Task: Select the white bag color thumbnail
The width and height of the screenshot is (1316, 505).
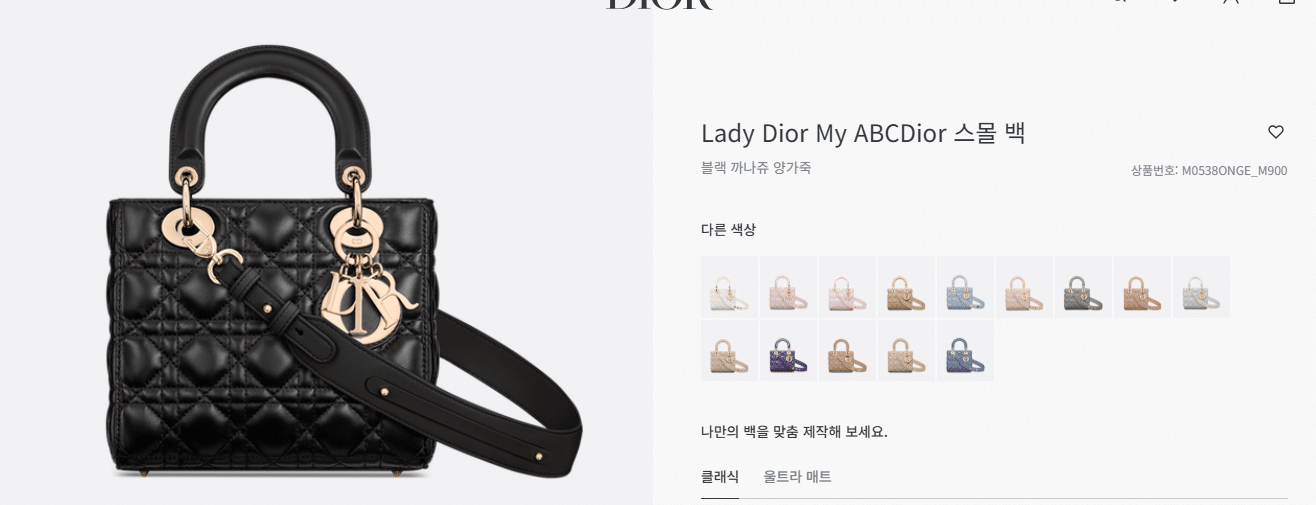Action: point(729,287)
